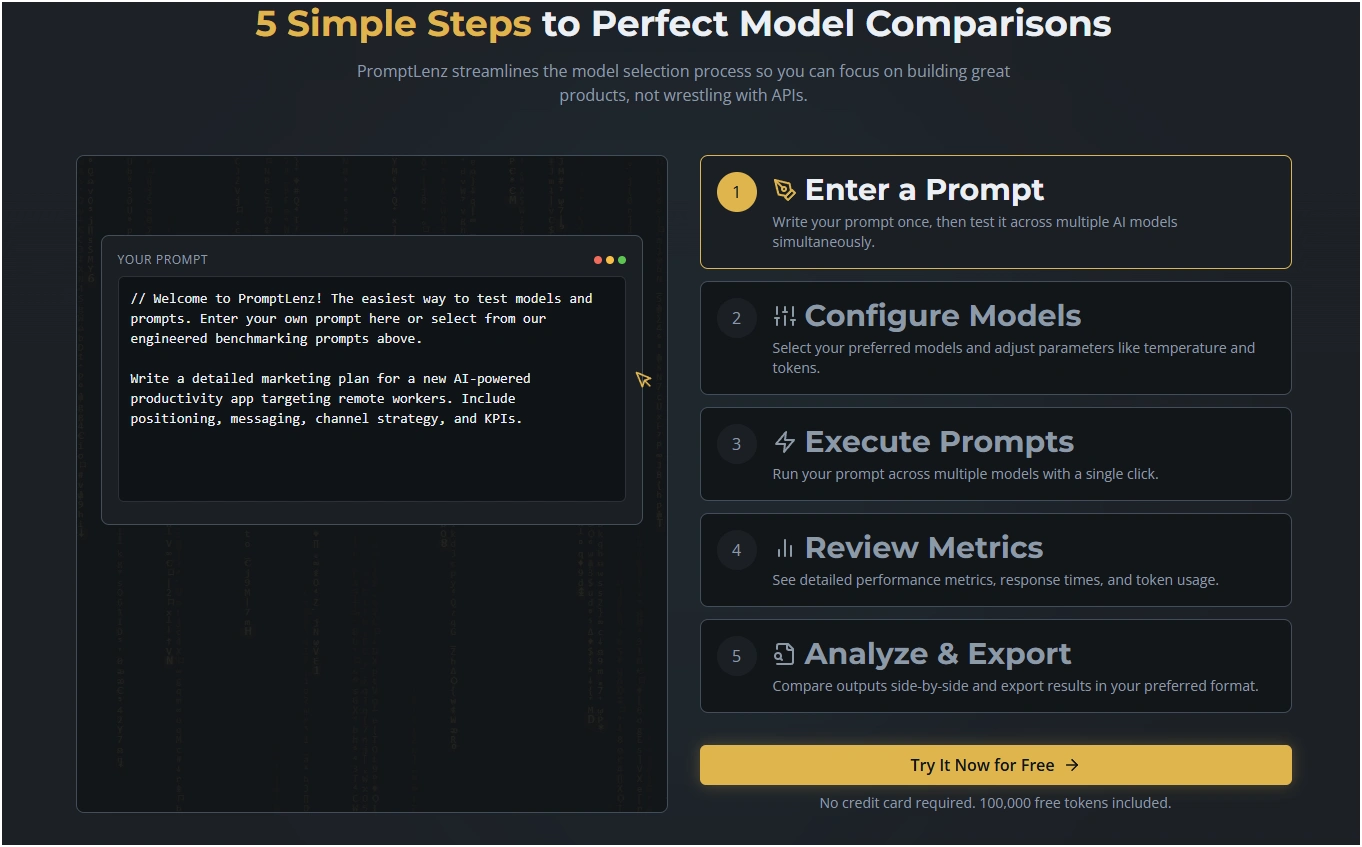Screen dimensions: 1362x847
Task: Select the Analyze & Export step
Action: click(x=937, y=654)
